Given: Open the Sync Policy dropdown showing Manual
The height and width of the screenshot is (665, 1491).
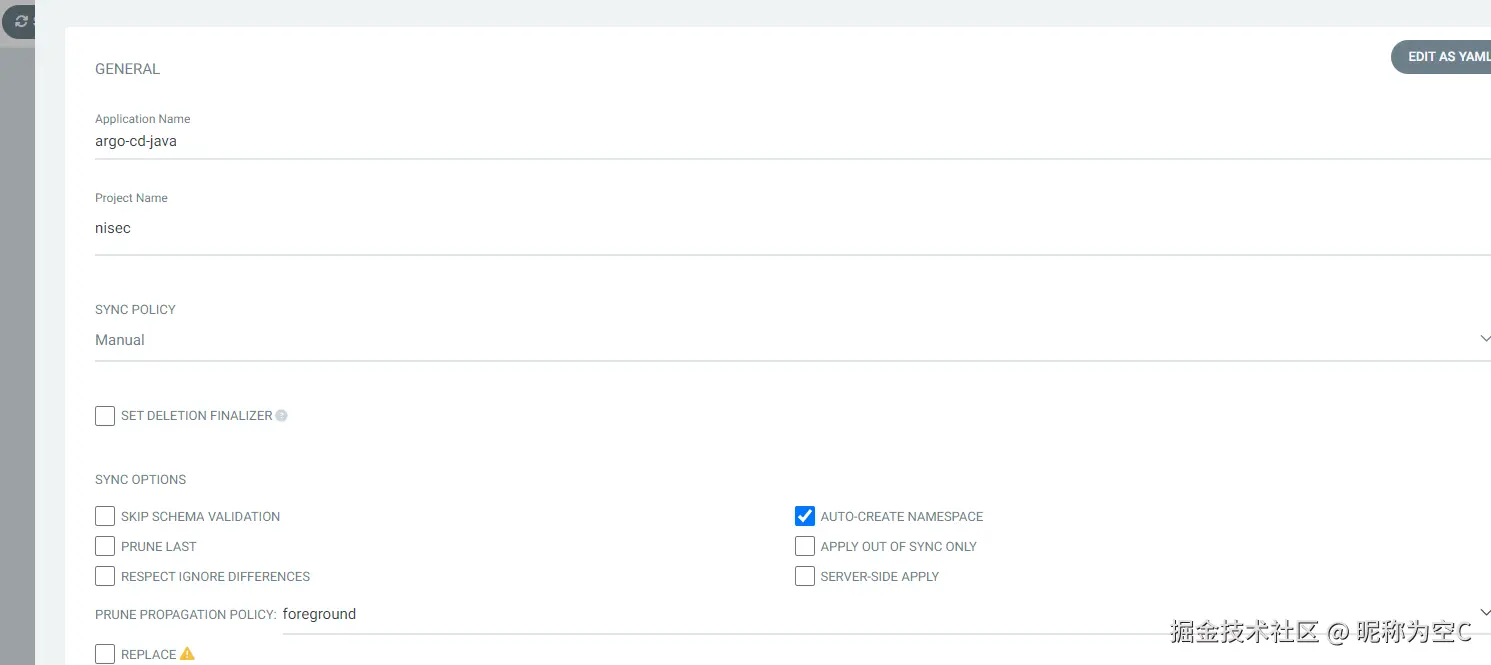Looking at the screenshot, I should pyautogui.click(x=780, y=340).
